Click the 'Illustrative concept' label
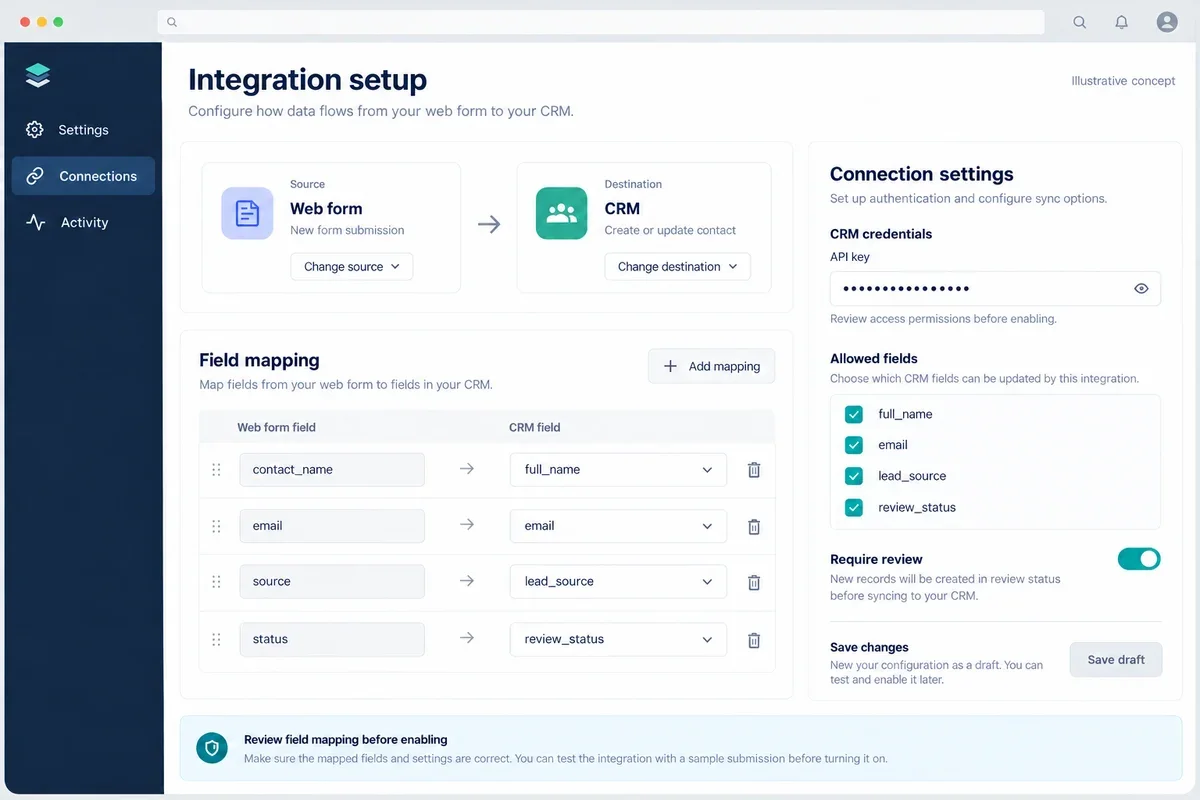This screenshot has width=1200, height=800. (x=1123, y=81)
